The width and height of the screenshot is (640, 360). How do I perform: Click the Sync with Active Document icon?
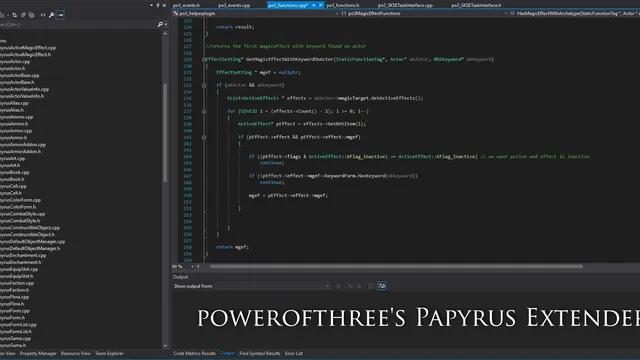(x=15, y=15)
